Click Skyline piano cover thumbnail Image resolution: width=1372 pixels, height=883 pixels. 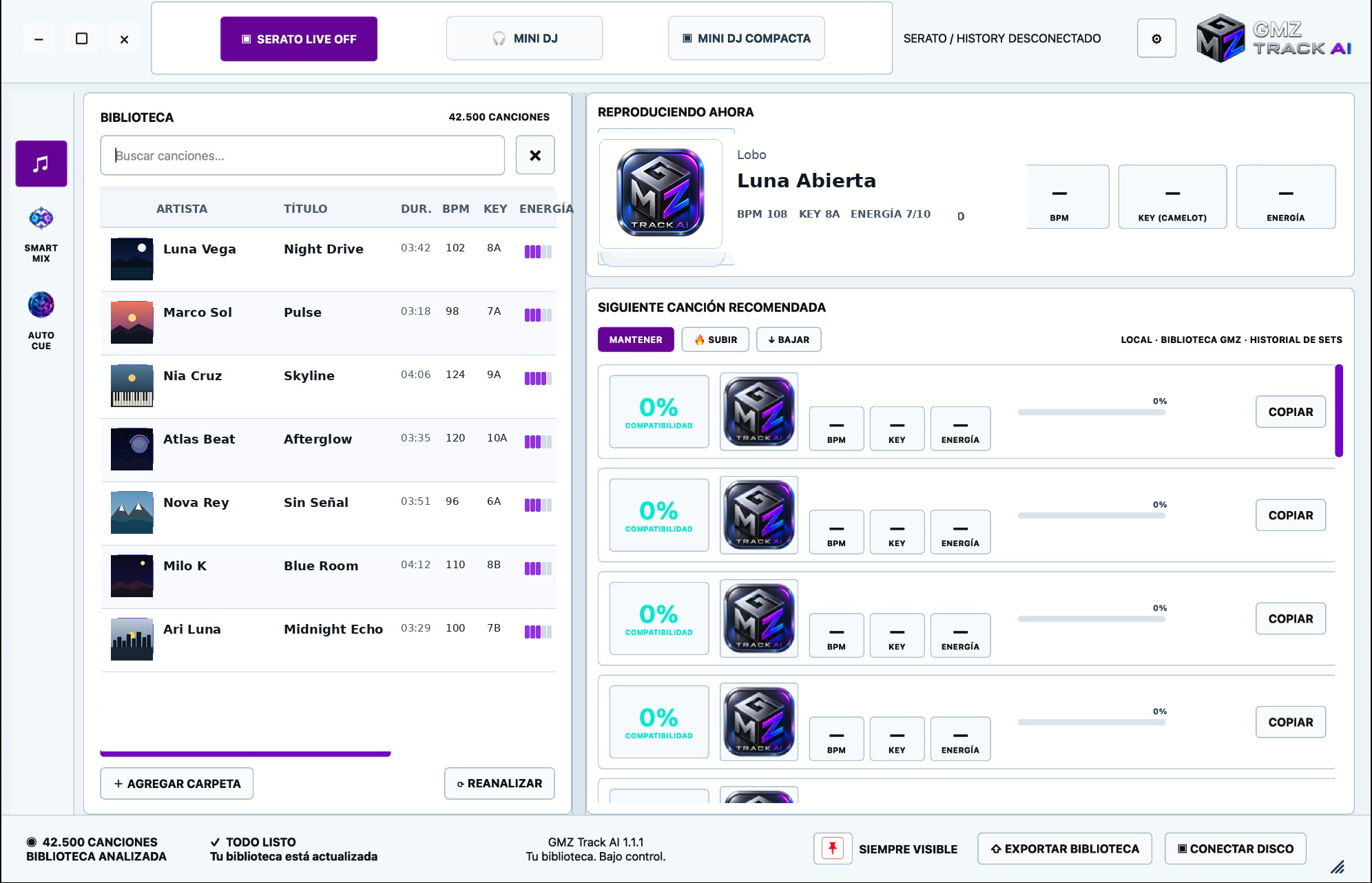(x=132, y=386)
